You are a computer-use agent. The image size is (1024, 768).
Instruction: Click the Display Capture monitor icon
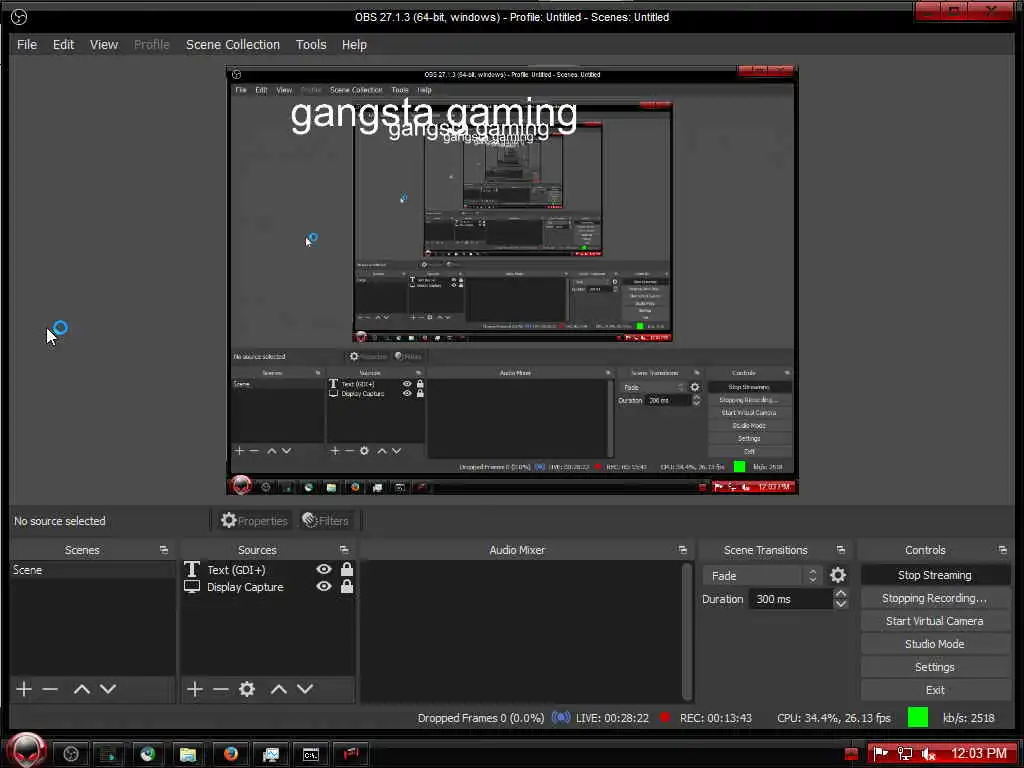[x=191, y=586]
